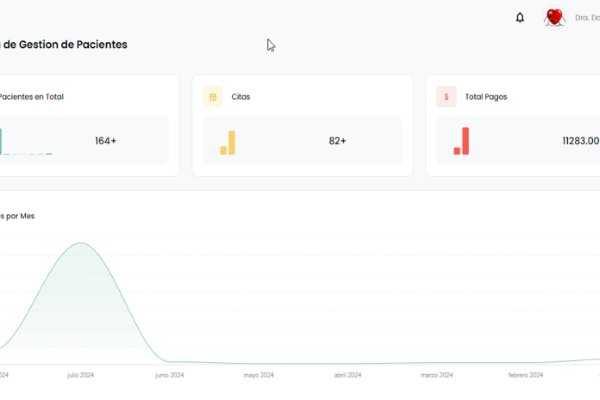Open the Dra. user name menu
The width and height of the screenshot is (600, 400).
tap(587, 18)
